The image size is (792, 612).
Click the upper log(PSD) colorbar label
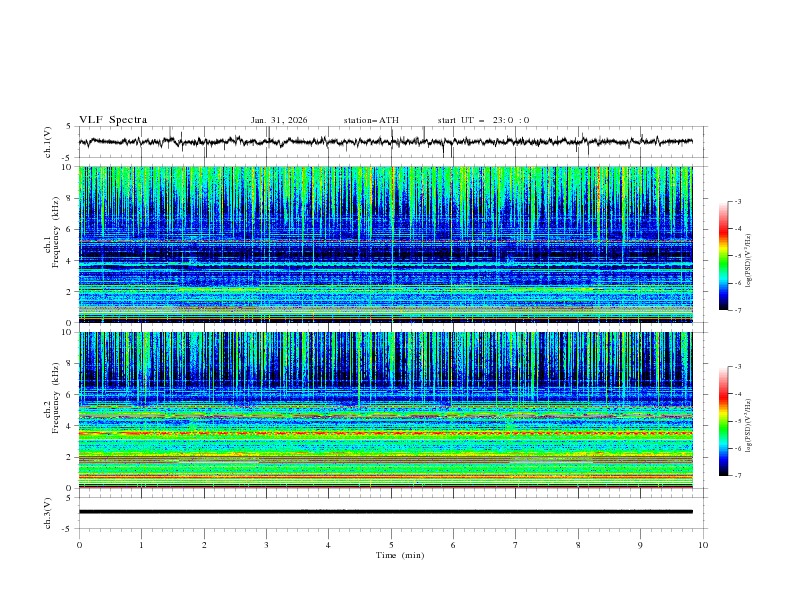pos(748,262)
